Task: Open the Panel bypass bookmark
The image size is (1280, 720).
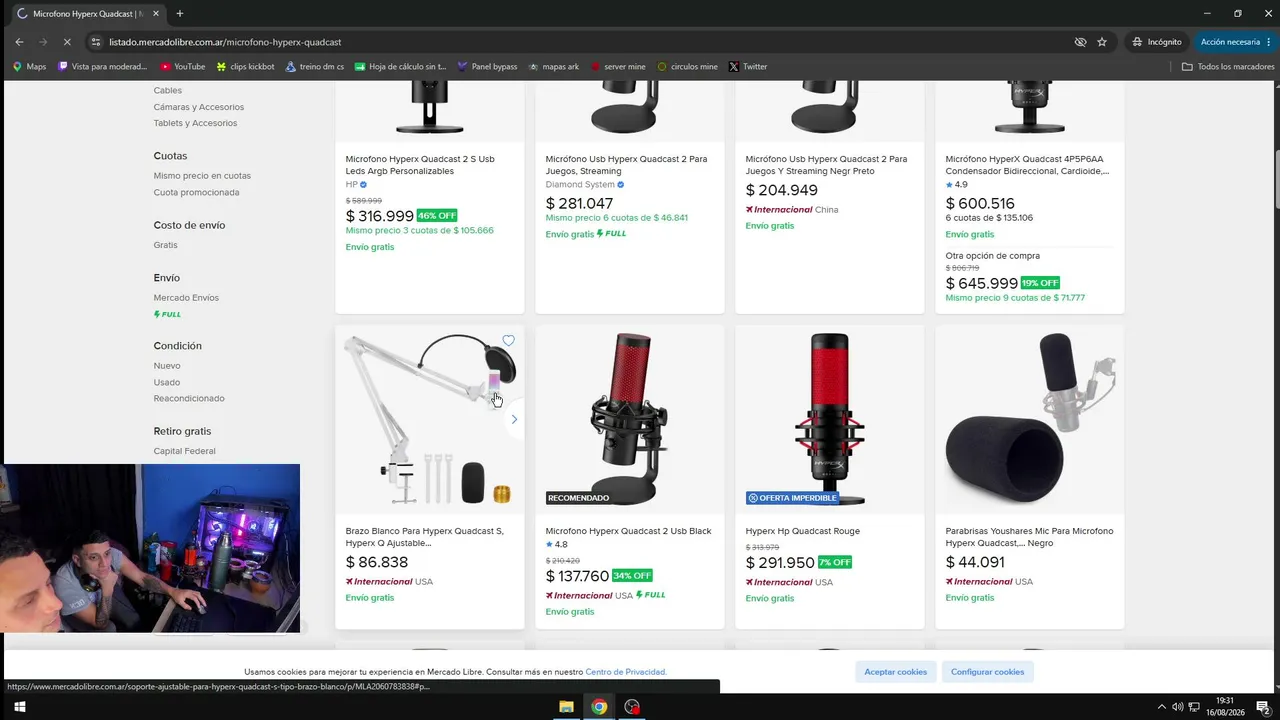Action: point(487,67)
